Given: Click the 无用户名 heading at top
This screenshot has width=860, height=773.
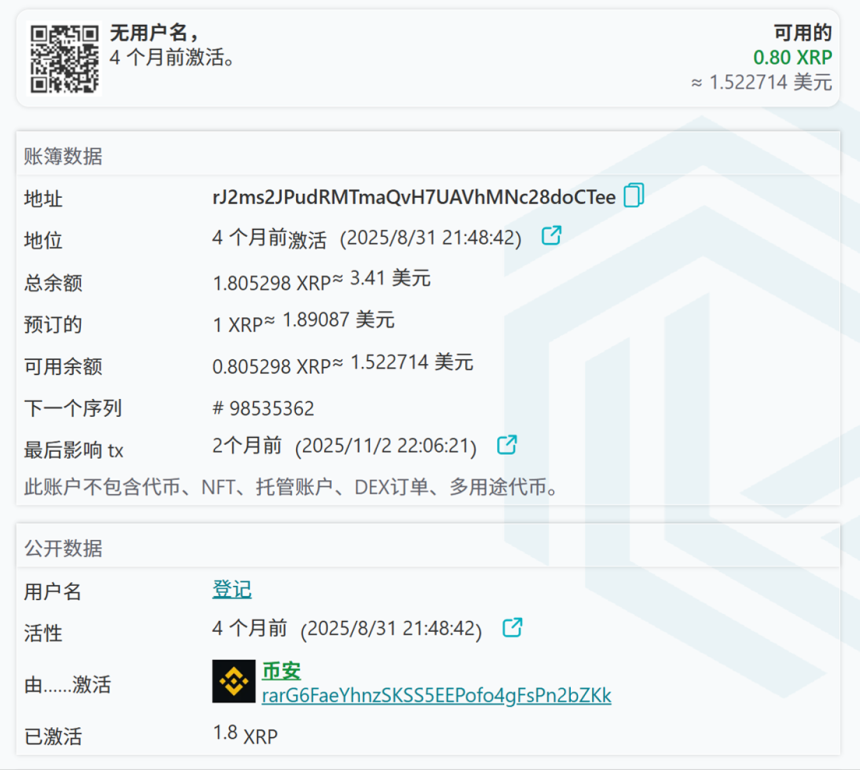Looking at the screenshot, I should point(154,34).
